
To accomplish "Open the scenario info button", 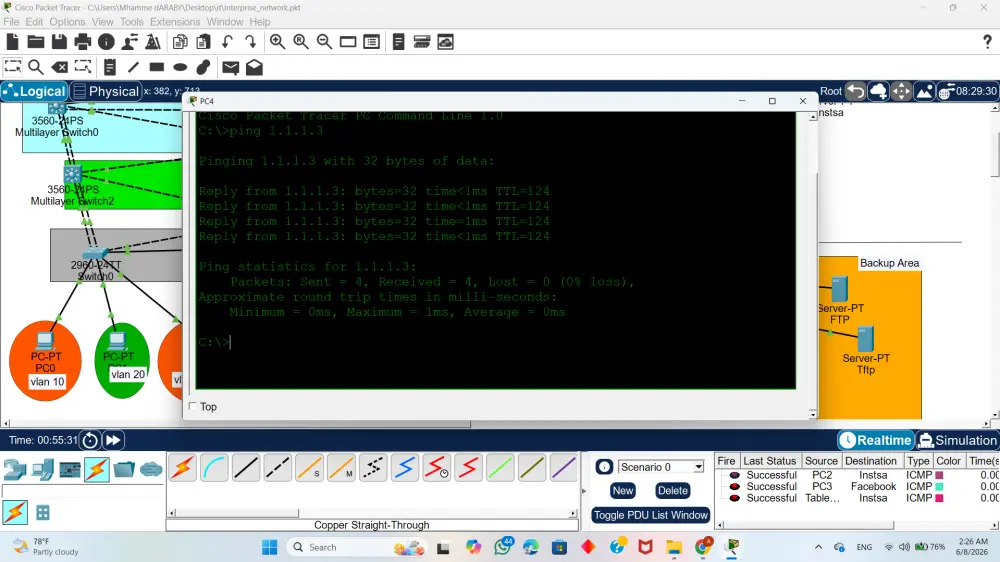I will tap(604, 467).
